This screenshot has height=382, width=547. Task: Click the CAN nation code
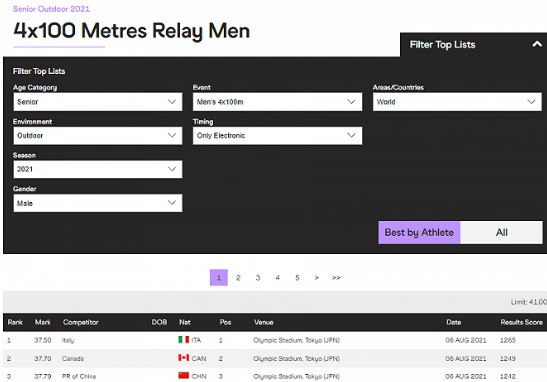(199, 359)
